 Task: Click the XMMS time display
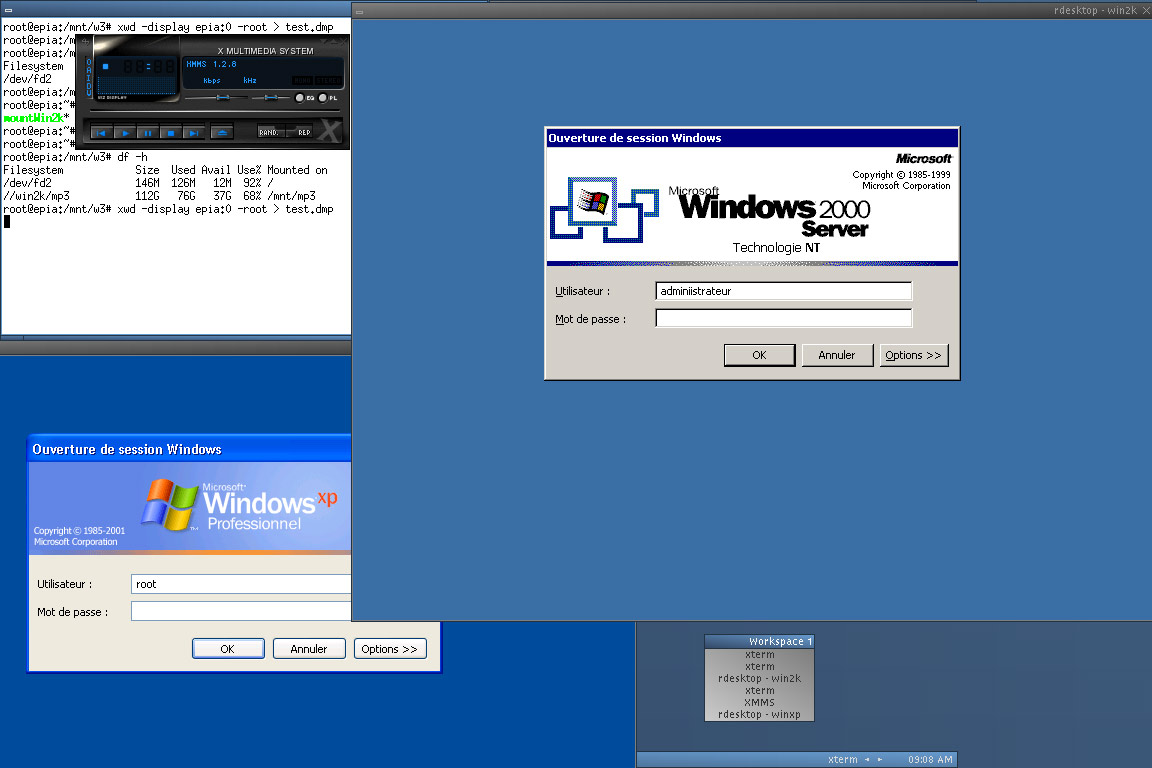[x=150, y=66]
